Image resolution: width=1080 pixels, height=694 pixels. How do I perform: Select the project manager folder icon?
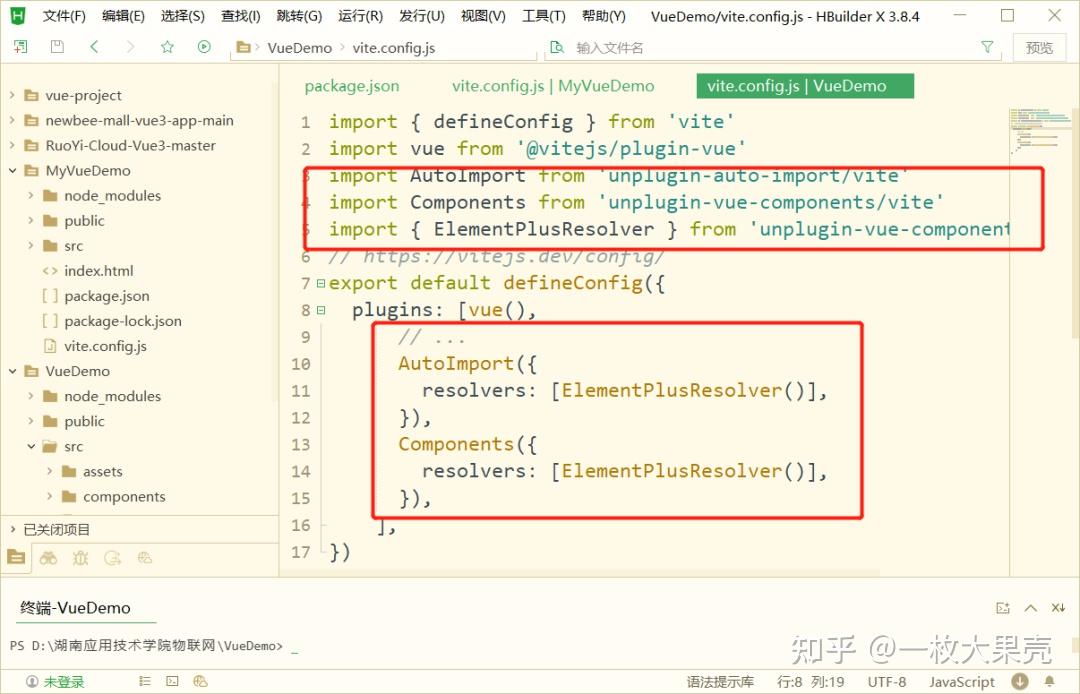(x=16, y=557)
